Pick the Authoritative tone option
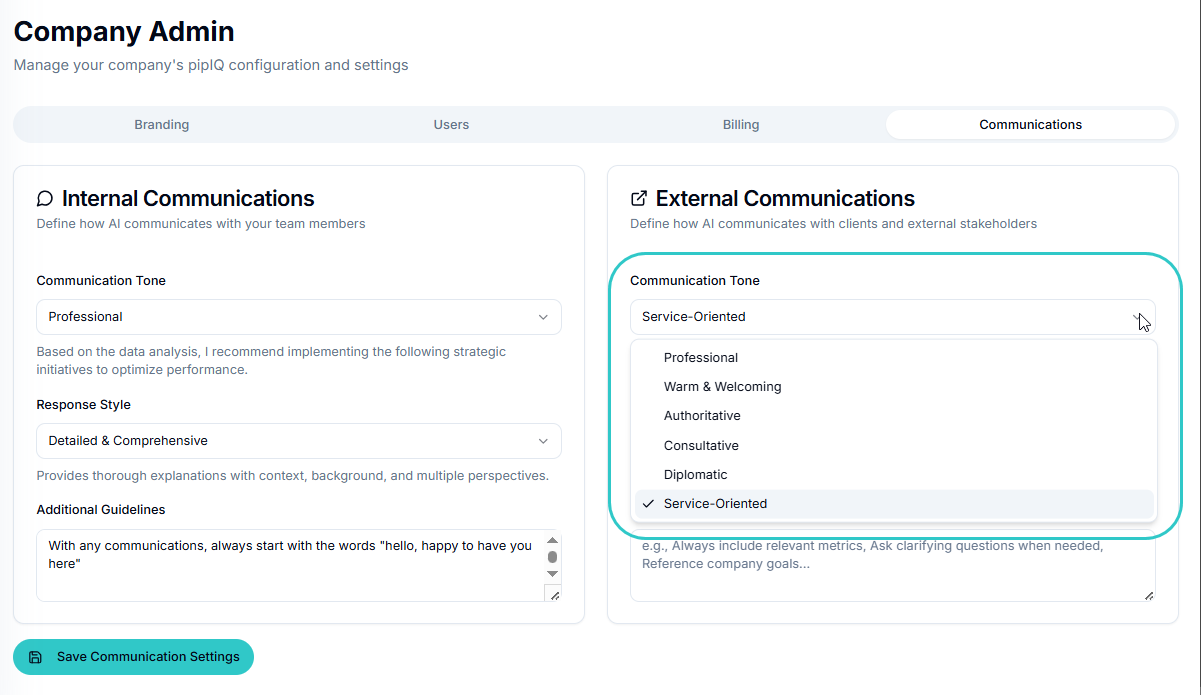The width and height of the screenshot is (1201, 695). 702,416
